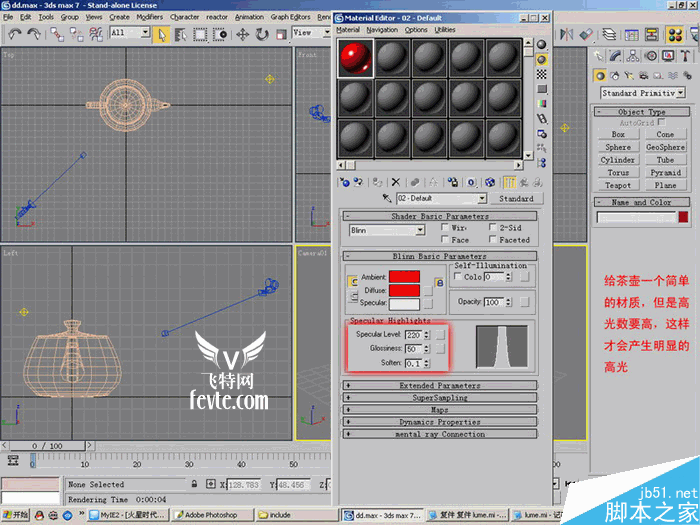Open the Hierarchy tab in command panel
The height and width of the screenshot is (525, 700).
coord(633,56)
